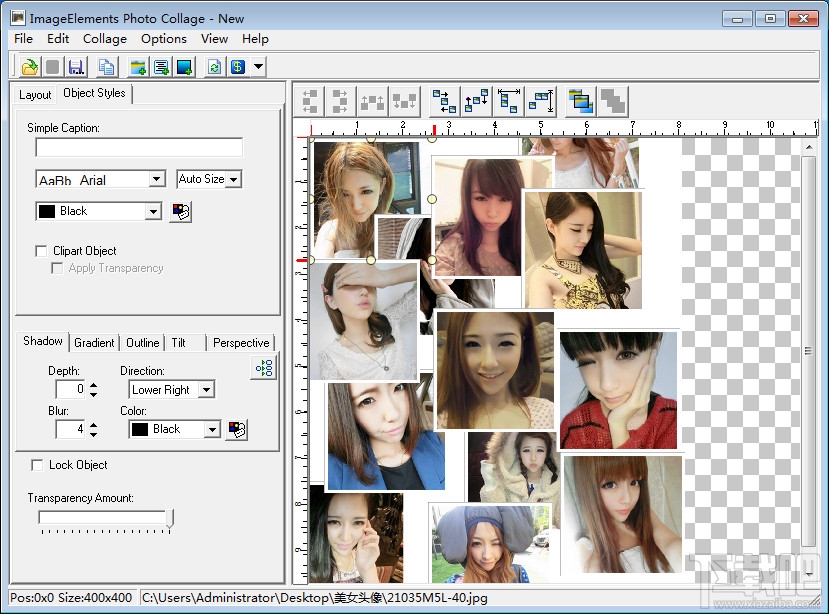Open the Options menu
Image resolution: width=829 pixels, height=614 pixels.
[x=164, y=39]
